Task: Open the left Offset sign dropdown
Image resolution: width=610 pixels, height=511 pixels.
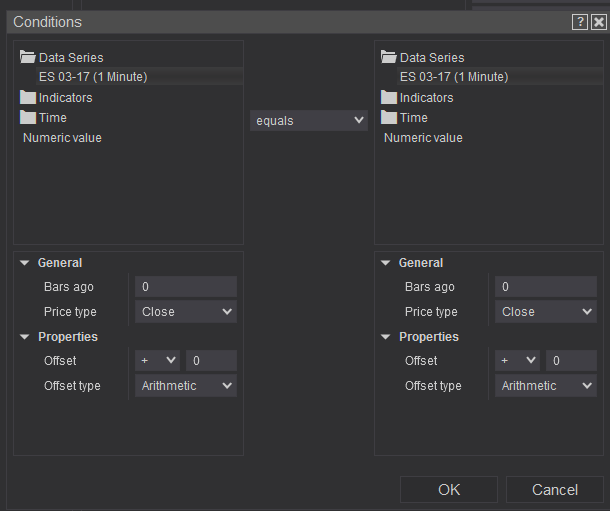Action: [x=157, y=360]
